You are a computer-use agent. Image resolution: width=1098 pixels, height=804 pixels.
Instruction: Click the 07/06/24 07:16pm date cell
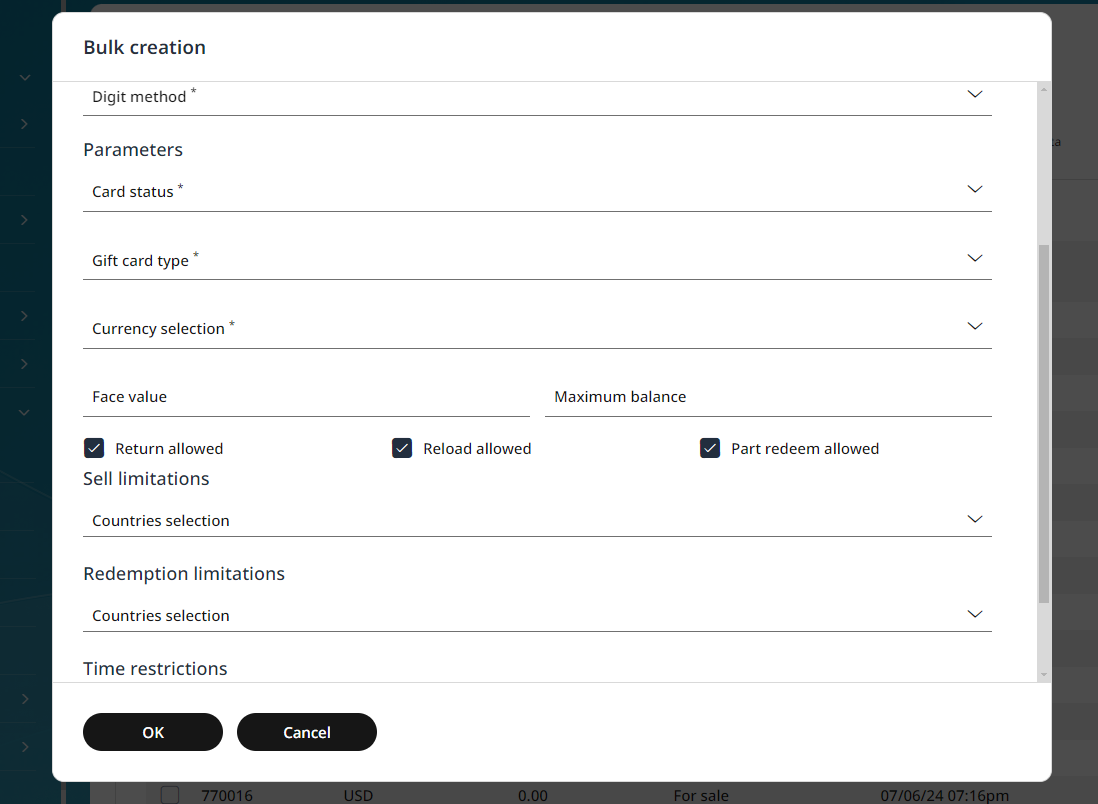pos(945,796)
